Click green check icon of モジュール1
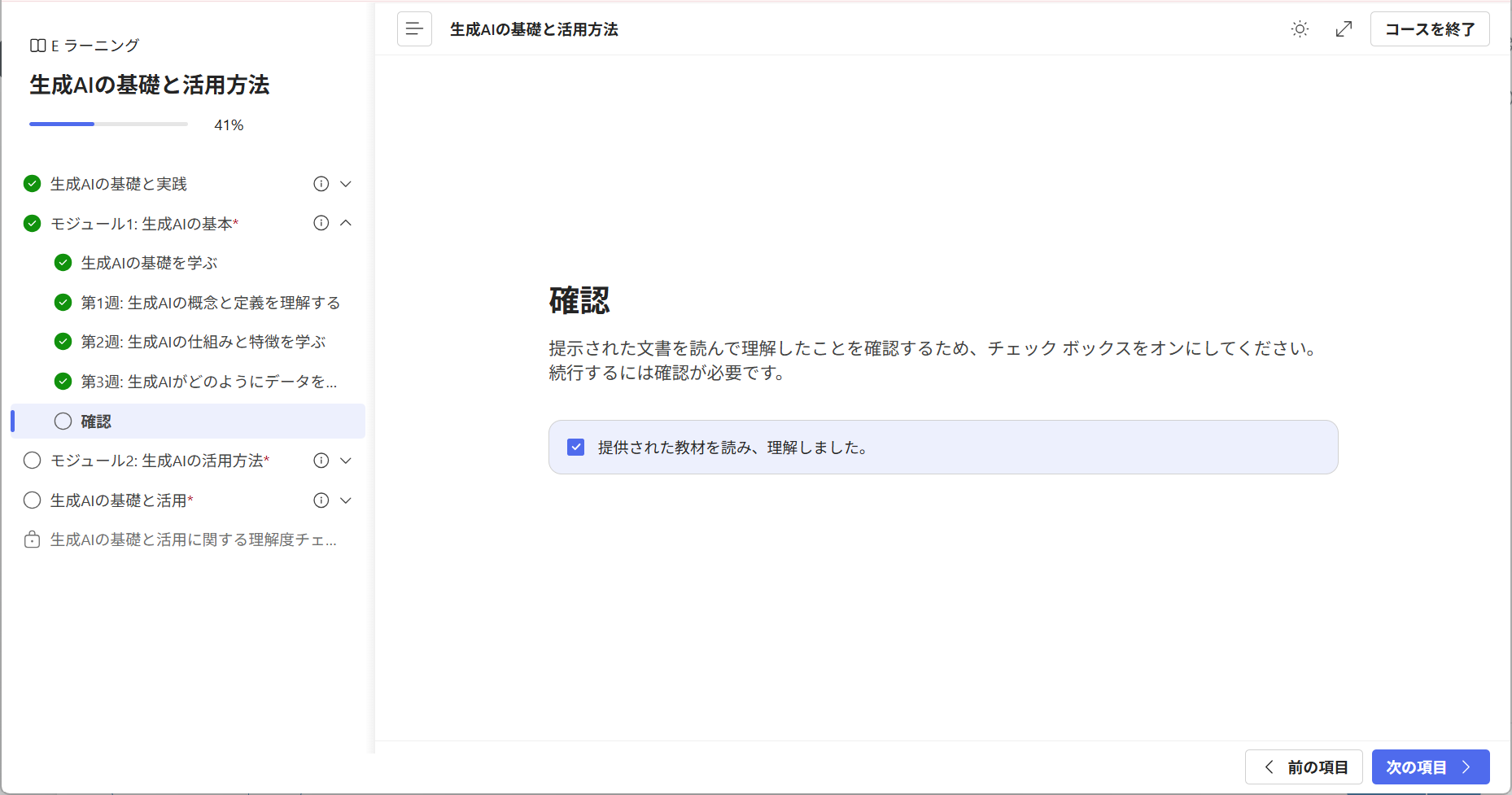The height and width of the screenshot is (795, 1512). coord(32,223)
